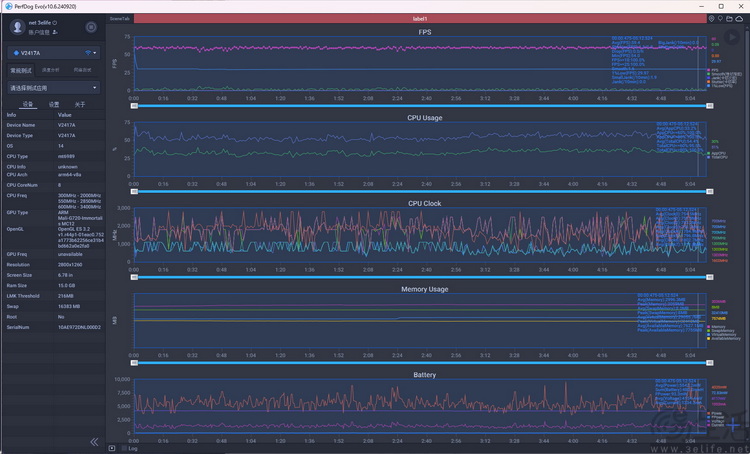
Task: Switch to the 常规测试 tab
Action: pos(21,70)
